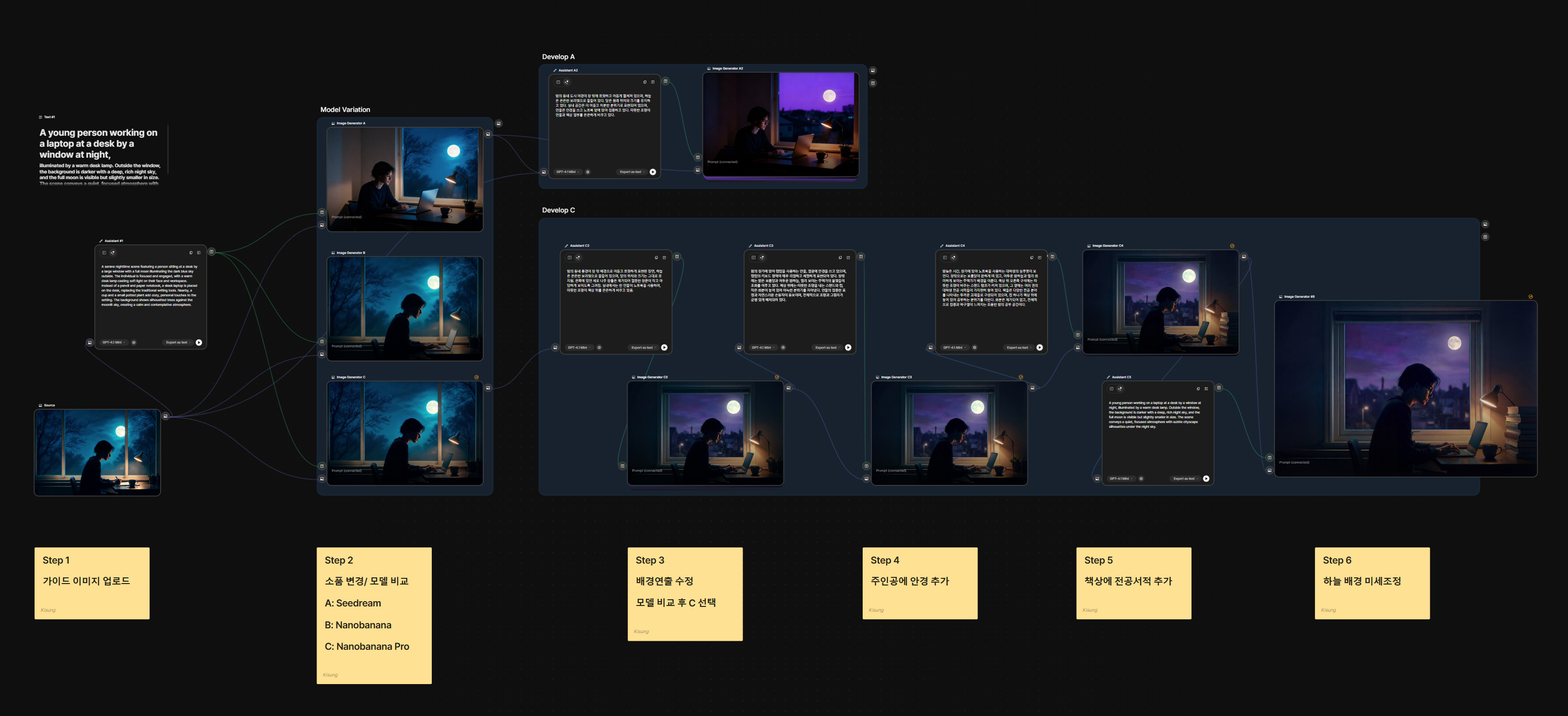Open model settings gear in Assistant C5
Image resolution: width=1568 pixels, height=716 pixels.
(x=1140, y=479)
